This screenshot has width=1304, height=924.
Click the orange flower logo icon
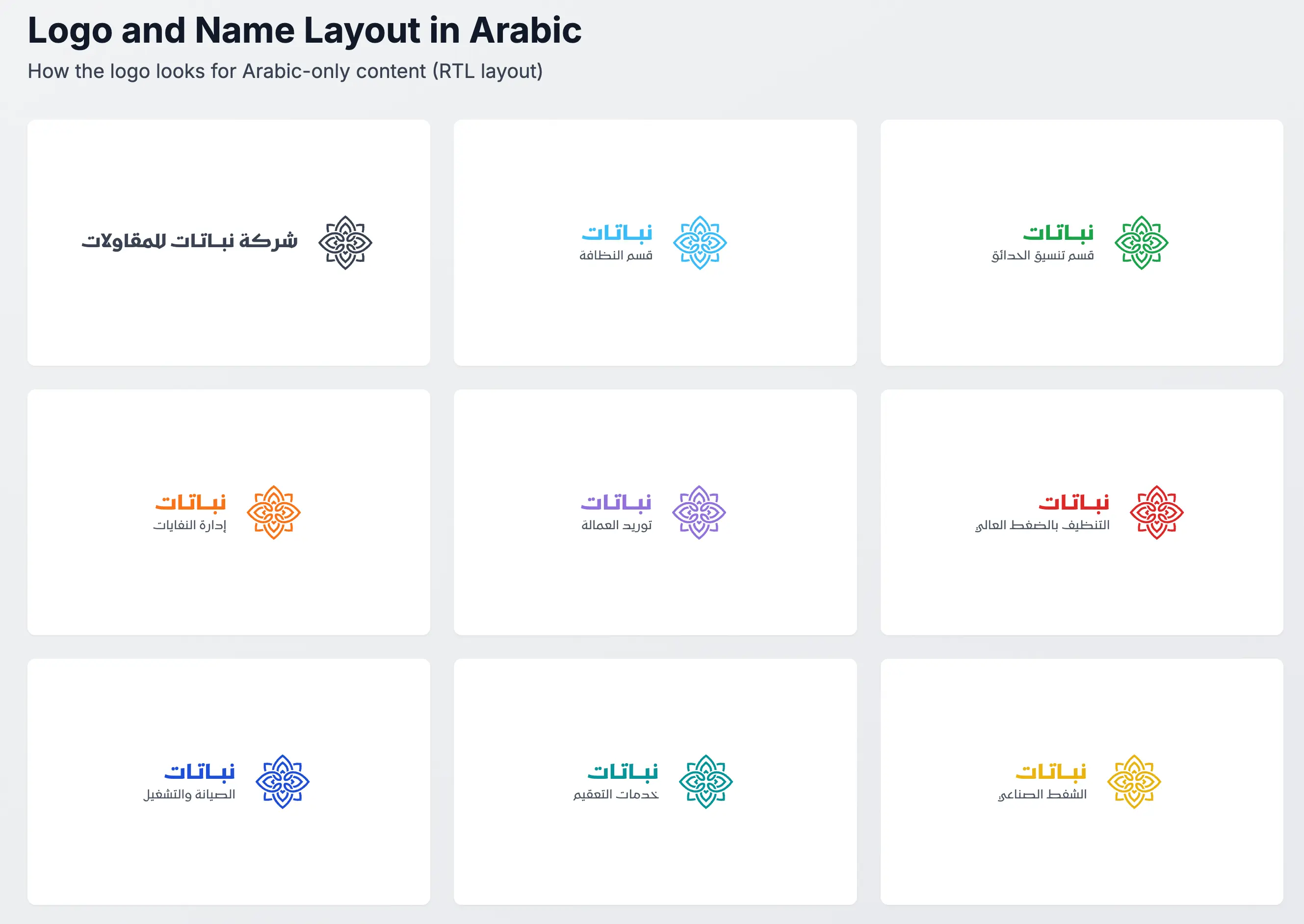pos(273,512)
